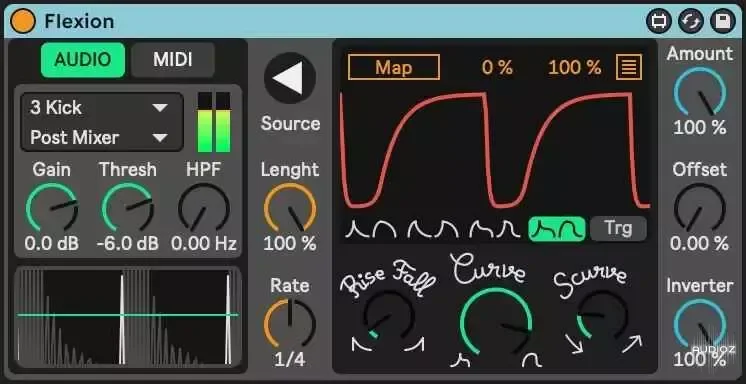Click the save preset floppy disk icon

click(x=723, y=21)
